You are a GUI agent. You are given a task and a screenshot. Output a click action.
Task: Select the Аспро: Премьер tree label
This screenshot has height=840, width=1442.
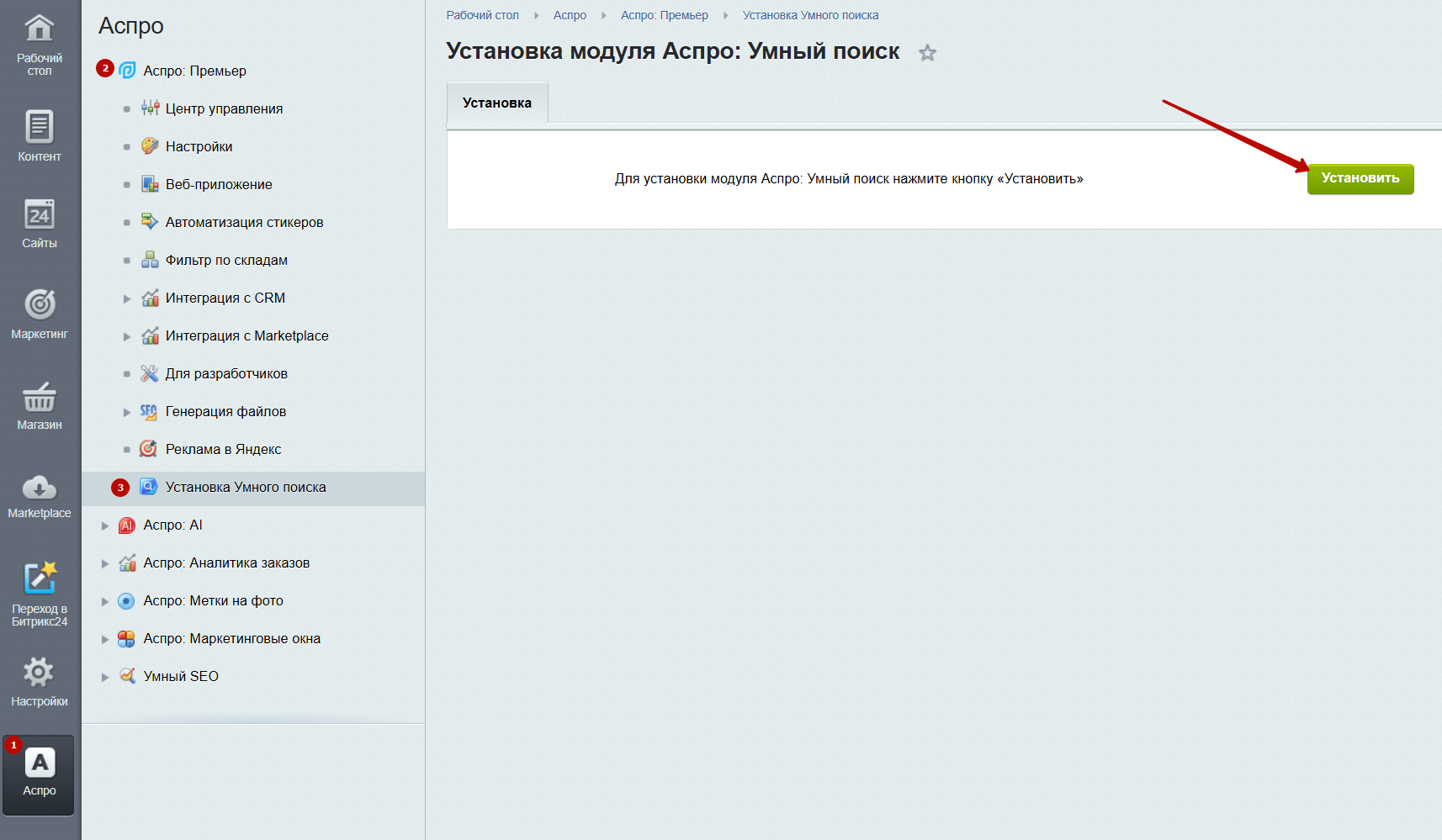(x=194, y=71)
